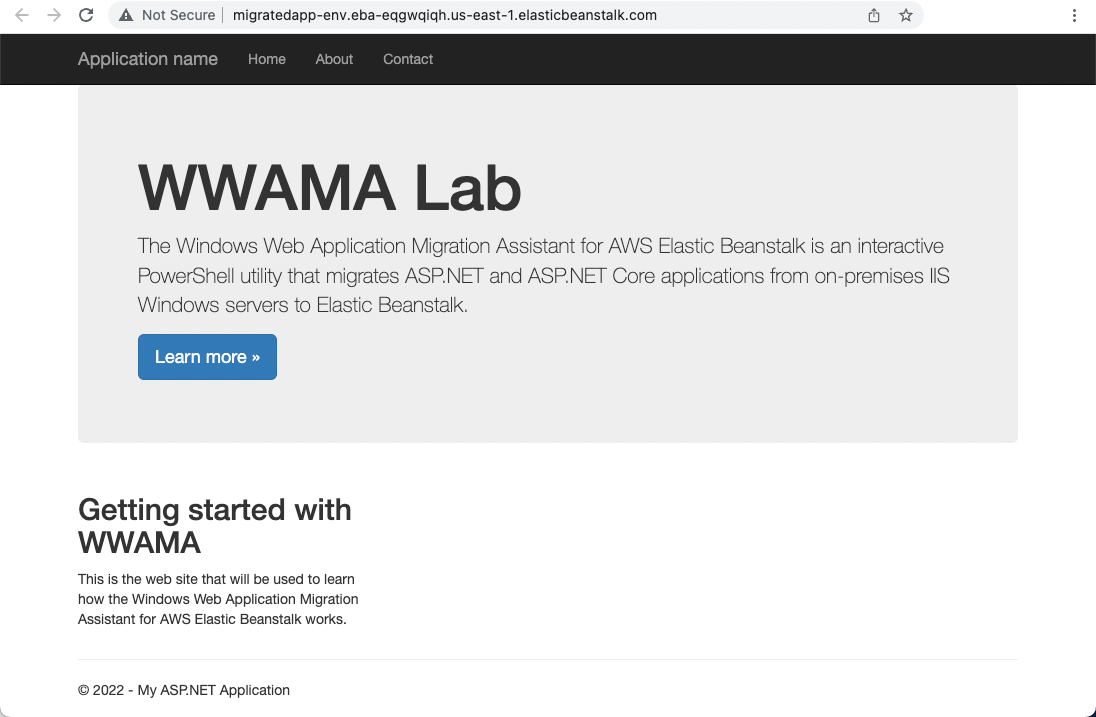
Task: Bookmark the page with the star icon
Action: [x=906, y=15]
